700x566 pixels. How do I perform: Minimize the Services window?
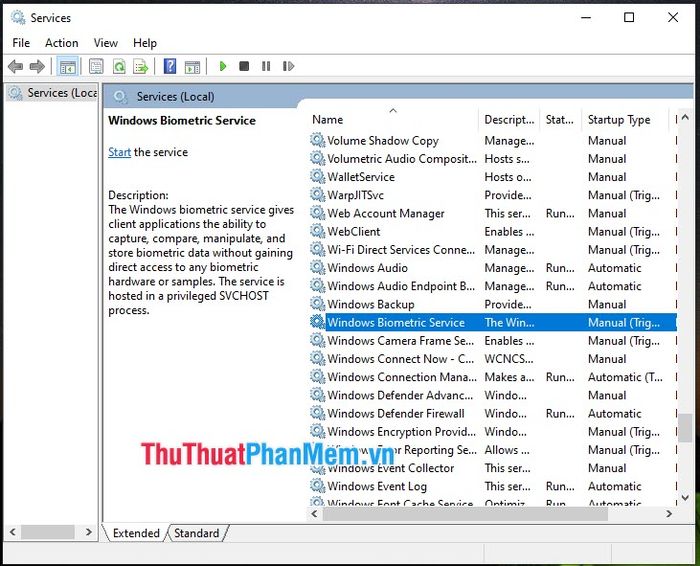[x=586, y=17]
